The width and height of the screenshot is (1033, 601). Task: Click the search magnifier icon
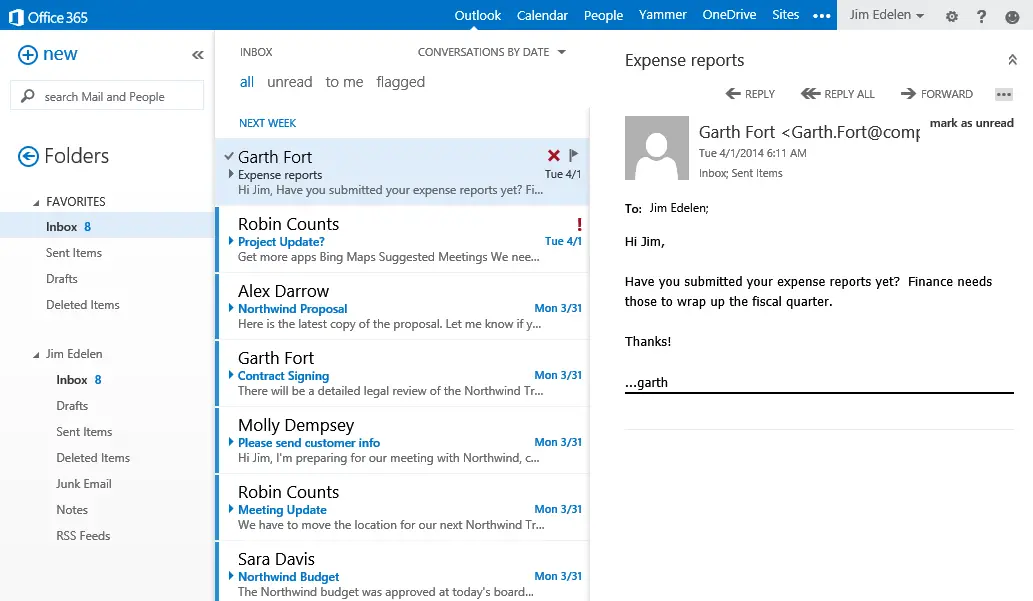28,96
